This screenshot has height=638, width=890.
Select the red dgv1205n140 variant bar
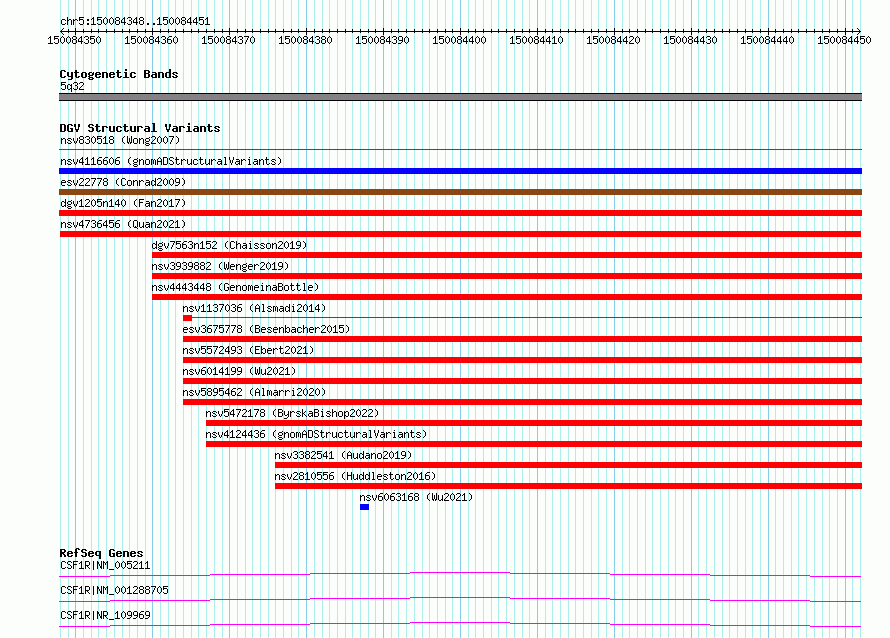point(460,213)
